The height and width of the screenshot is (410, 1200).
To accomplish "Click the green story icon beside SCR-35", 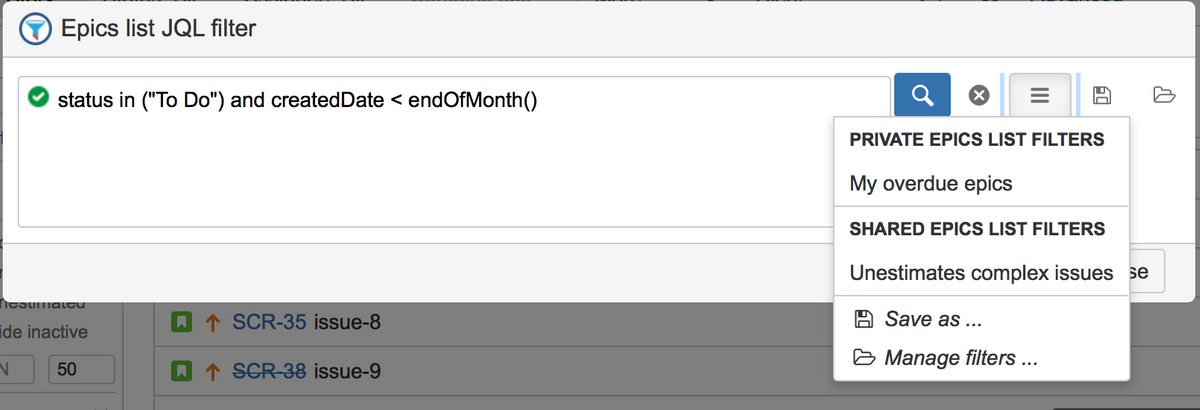I will point(181,323).
